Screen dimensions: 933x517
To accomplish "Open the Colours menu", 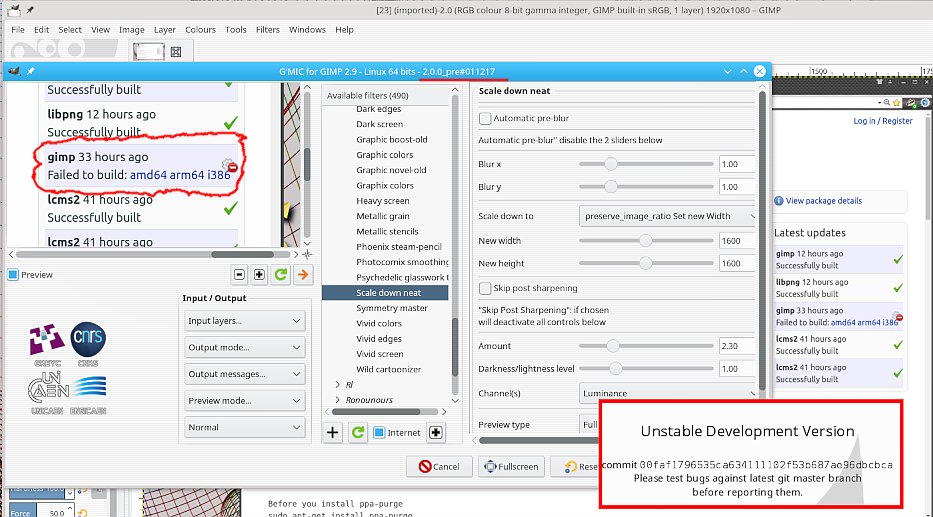I will (201, 30).
